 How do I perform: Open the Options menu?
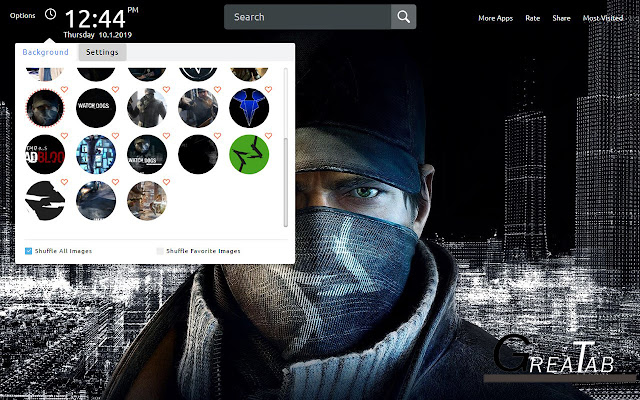22,16
